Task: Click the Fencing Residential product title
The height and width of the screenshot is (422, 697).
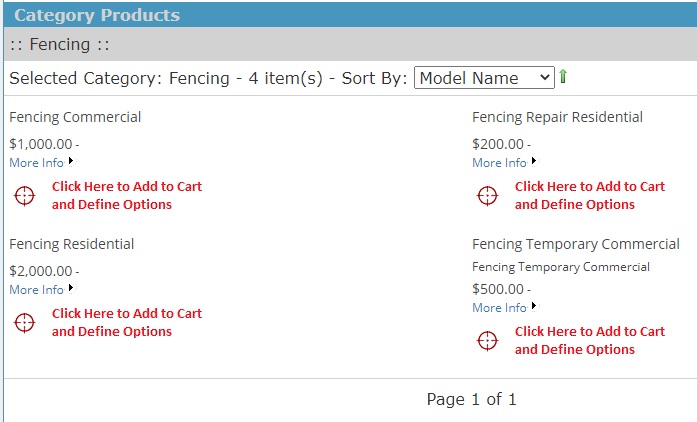Action: (x=72, y=244)
